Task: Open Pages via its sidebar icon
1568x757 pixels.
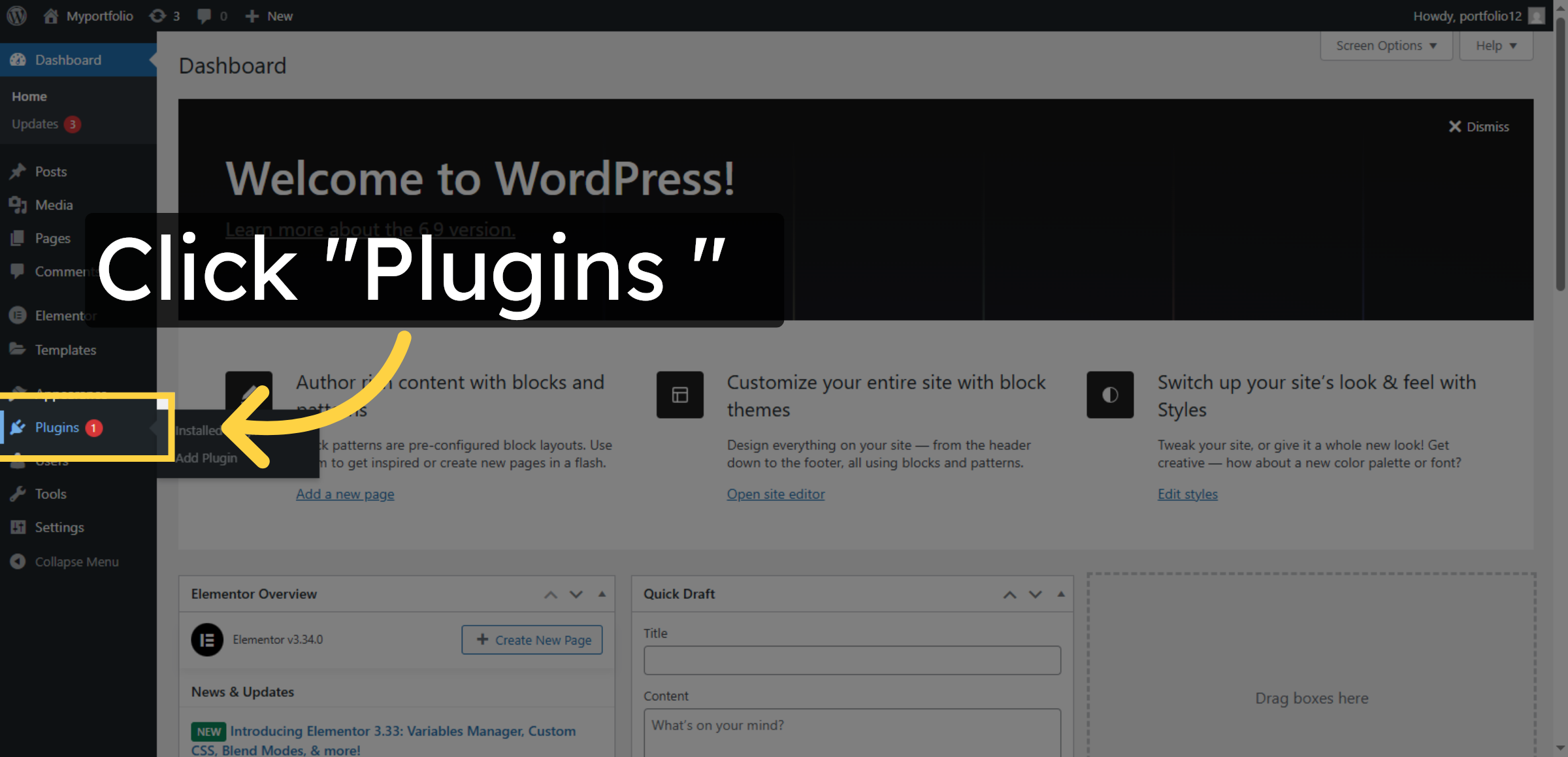Action: point(19,238)
